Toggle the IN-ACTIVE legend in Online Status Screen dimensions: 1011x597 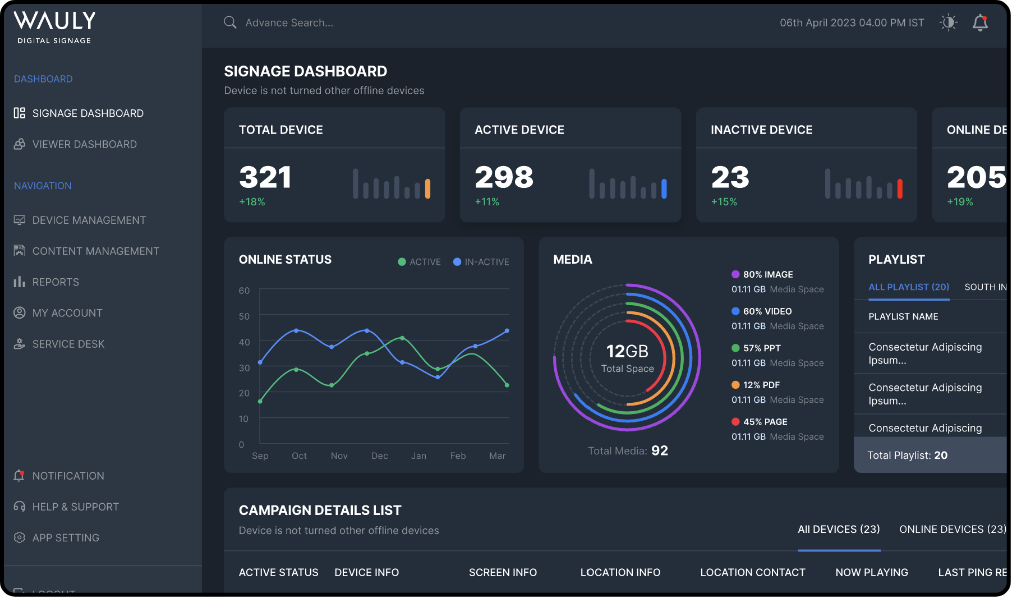pos(481,262)
